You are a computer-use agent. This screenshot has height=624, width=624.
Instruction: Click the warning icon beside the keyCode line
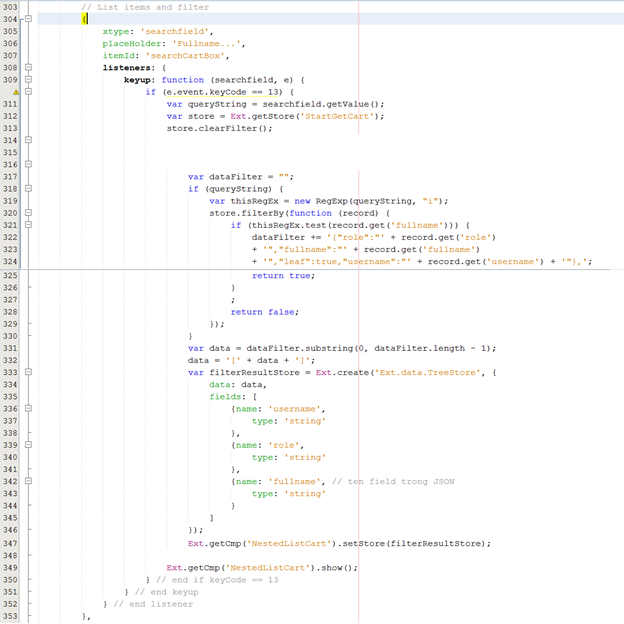point(16,92)
